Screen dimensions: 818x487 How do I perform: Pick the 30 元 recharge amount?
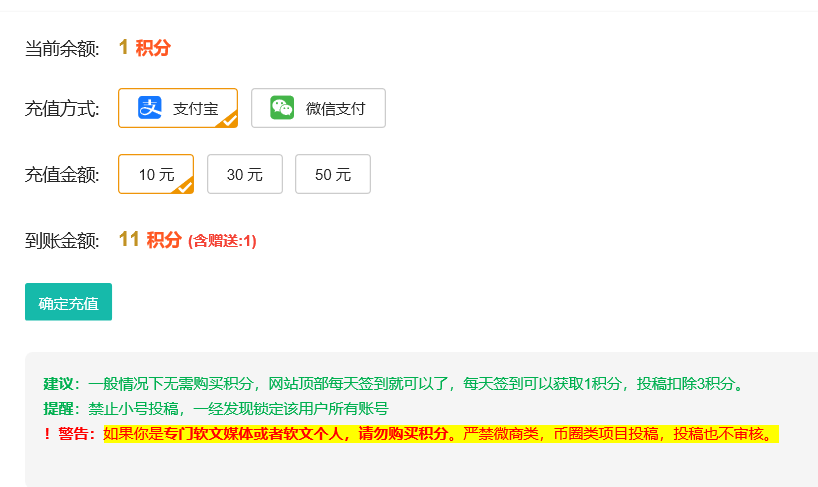pyautogui.click(x=245, y=174)
